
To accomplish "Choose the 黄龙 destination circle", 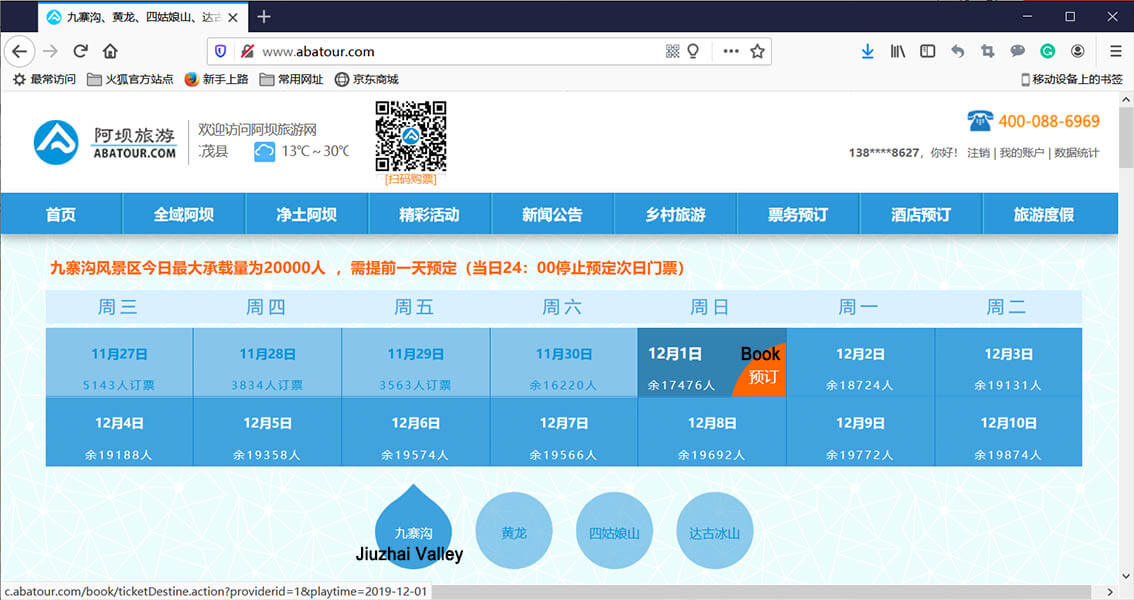I will (x=513, y=531).
